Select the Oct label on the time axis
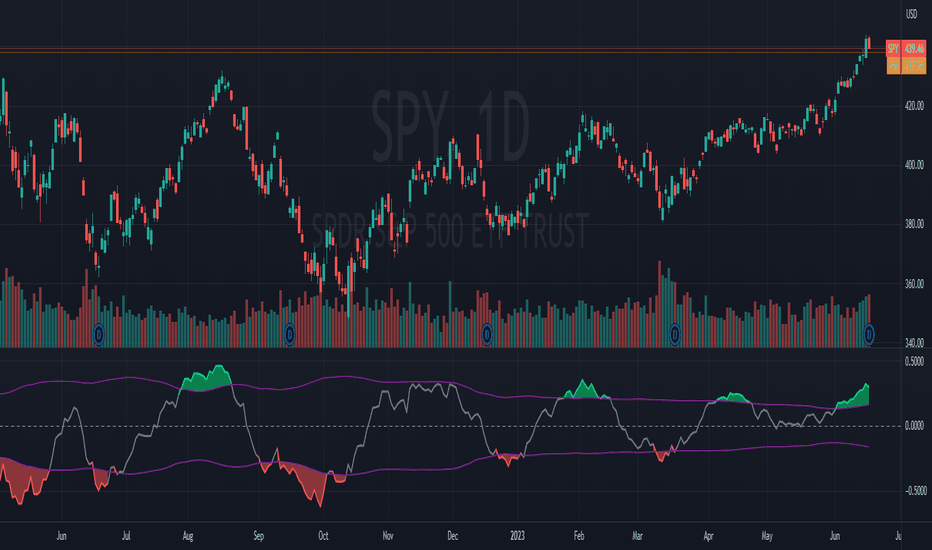 (323, 536)
